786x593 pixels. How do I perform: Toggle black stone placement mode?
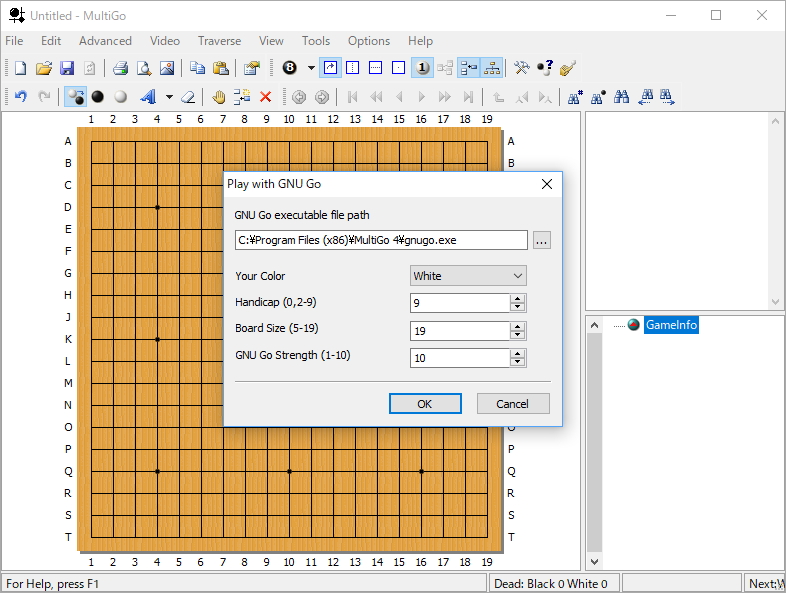(x=98, y=97)
